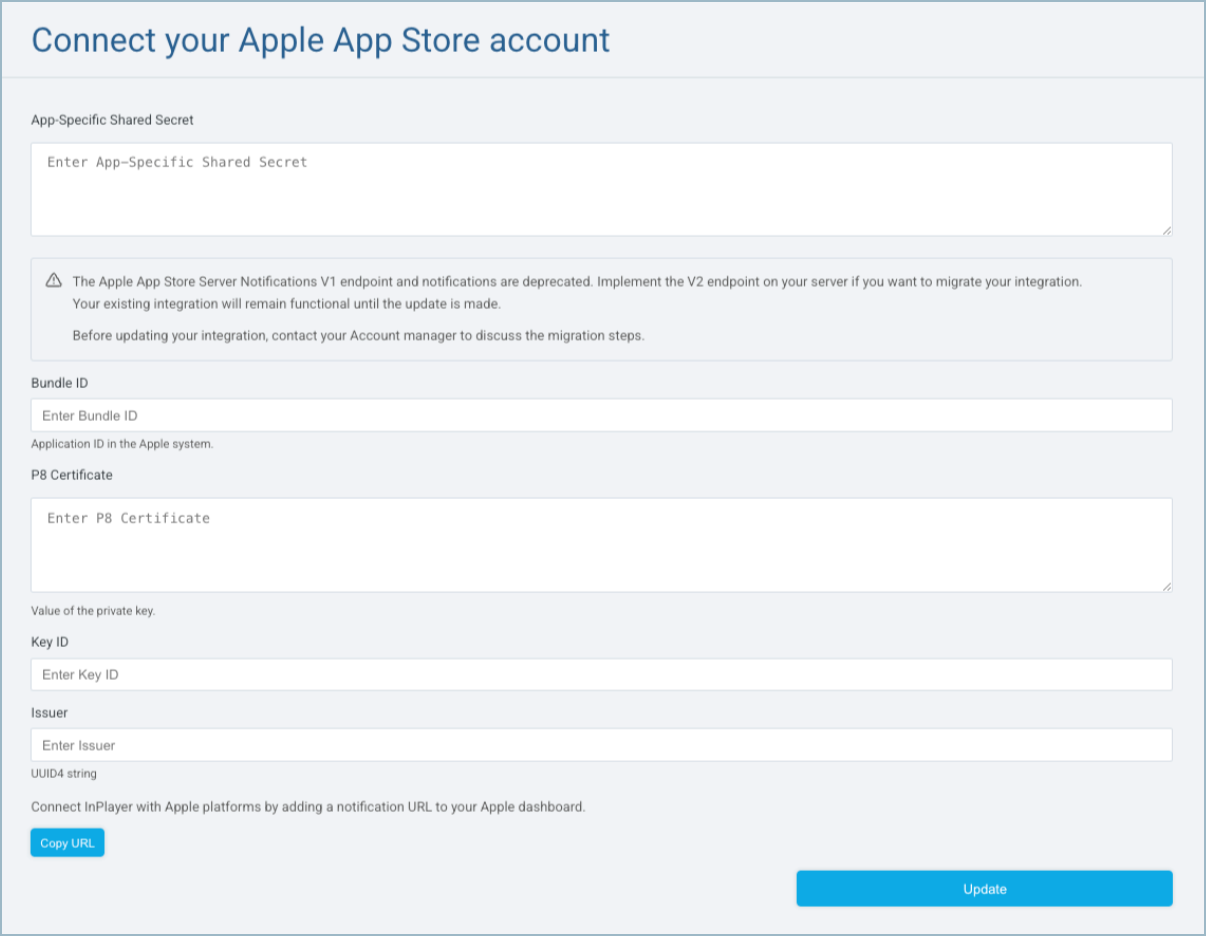
Task: Click the App-Specific Shared Secret text area
Action: click(601, 189)
